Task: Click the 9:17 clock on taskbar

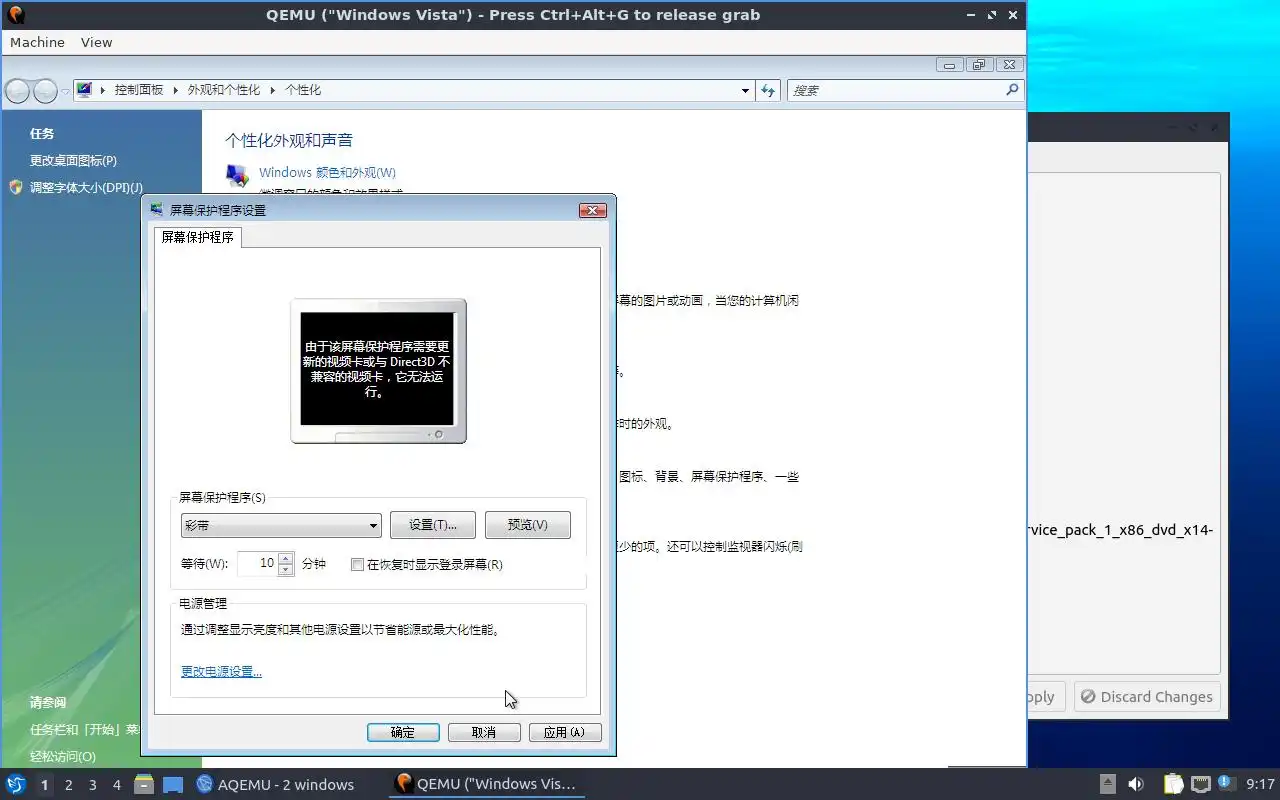Action: [1261, 785]
